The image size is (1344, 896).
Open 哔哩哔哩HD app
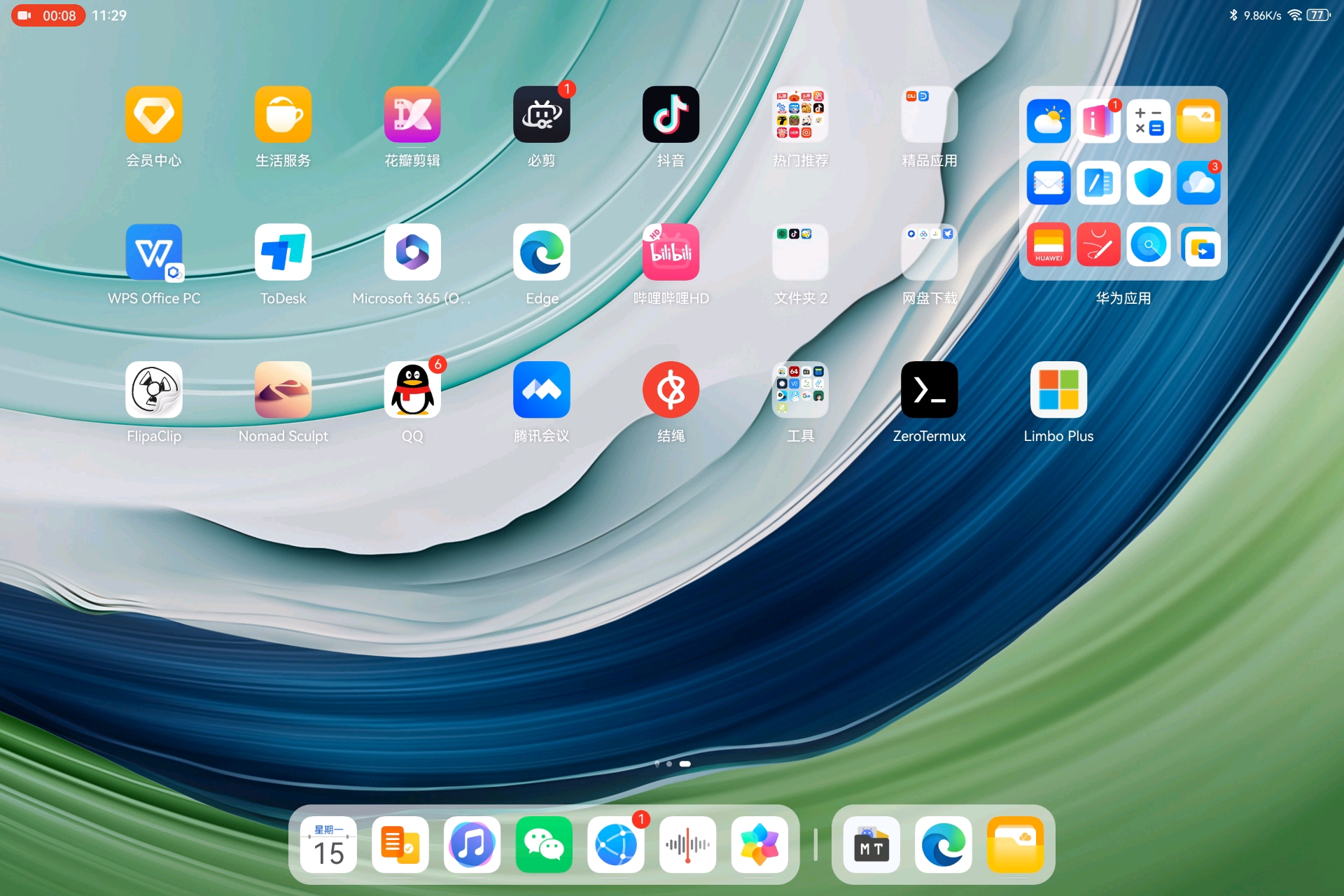click(671, 252)
